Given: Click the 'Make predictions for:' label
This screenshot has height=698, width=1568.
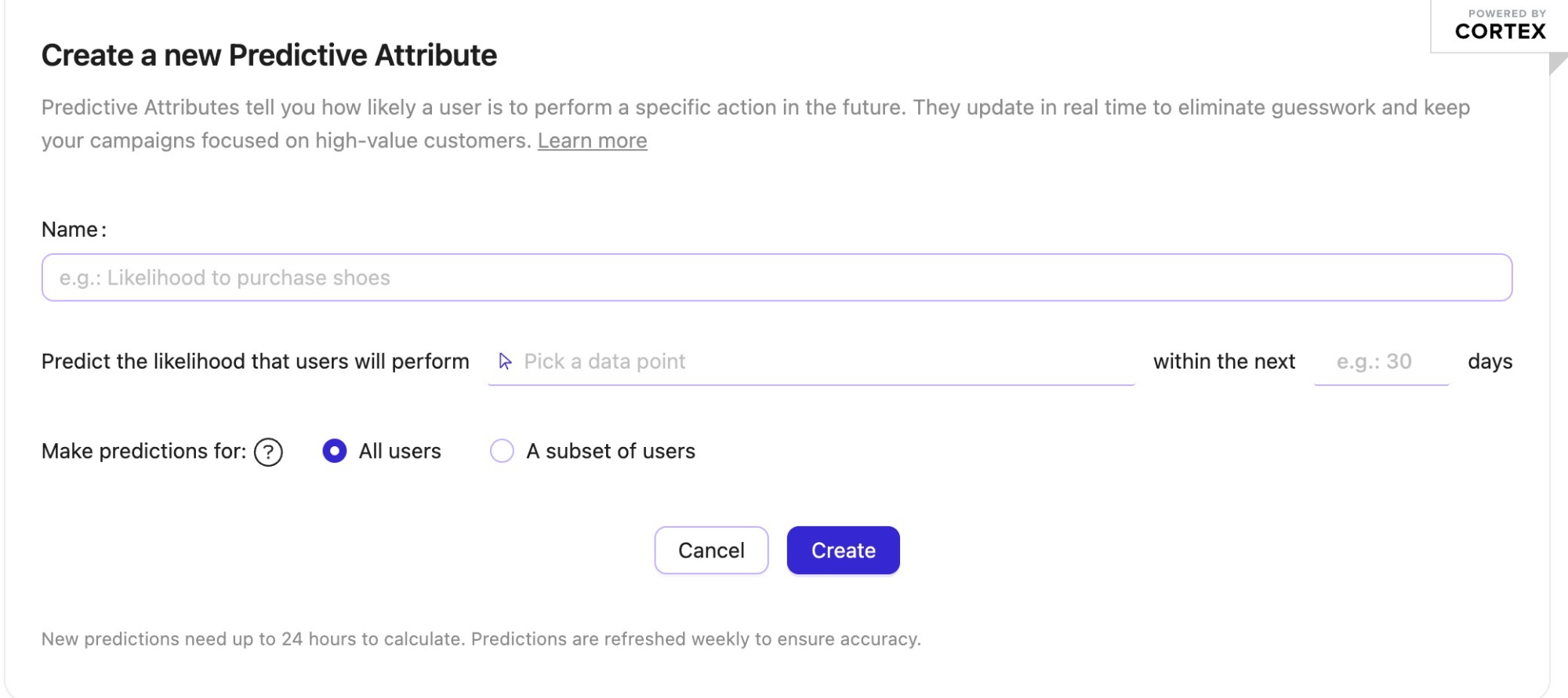Looking at the screenshot, I should tap(143, 451).
